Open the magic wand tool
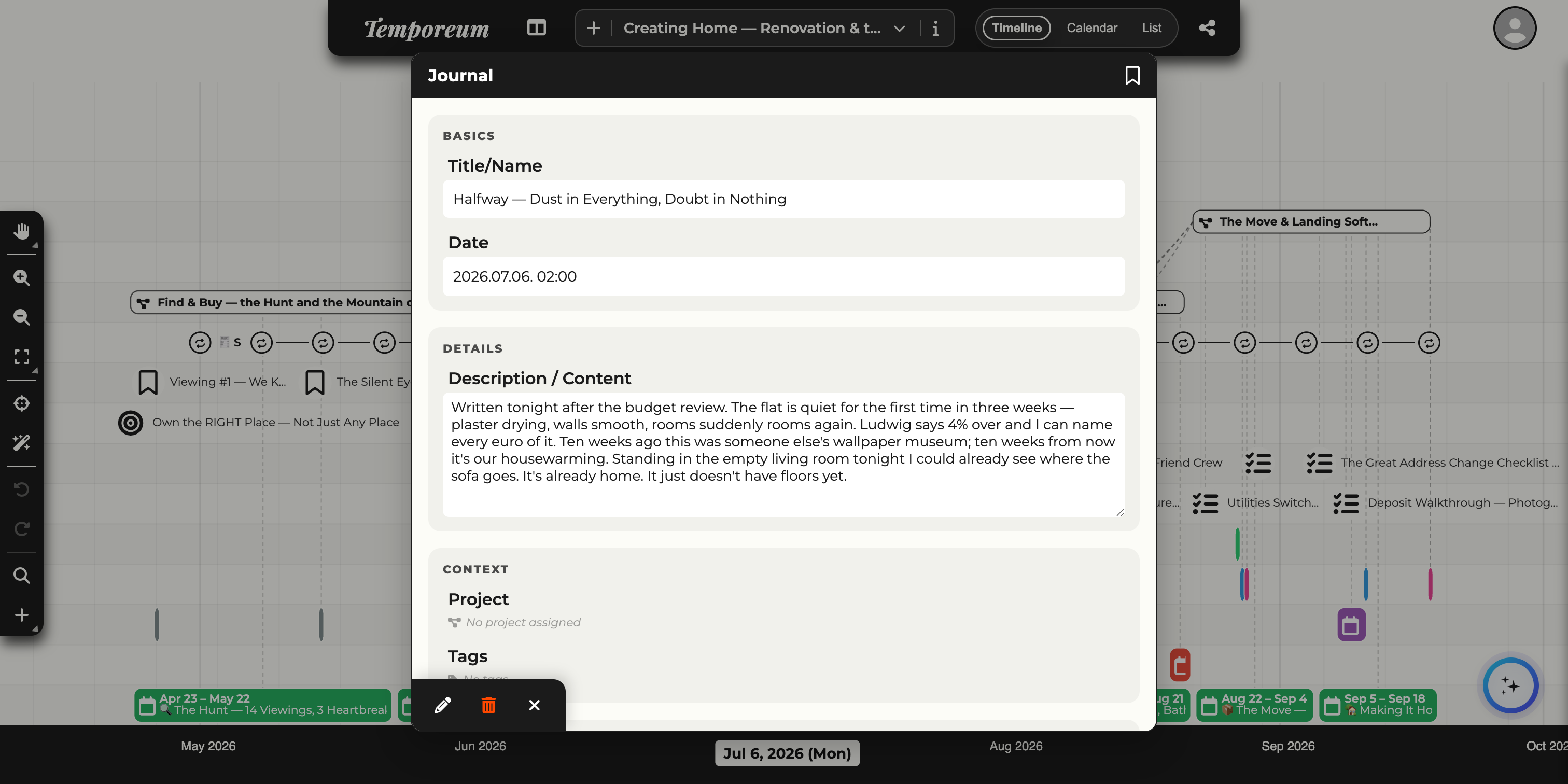 coord(22,442)
